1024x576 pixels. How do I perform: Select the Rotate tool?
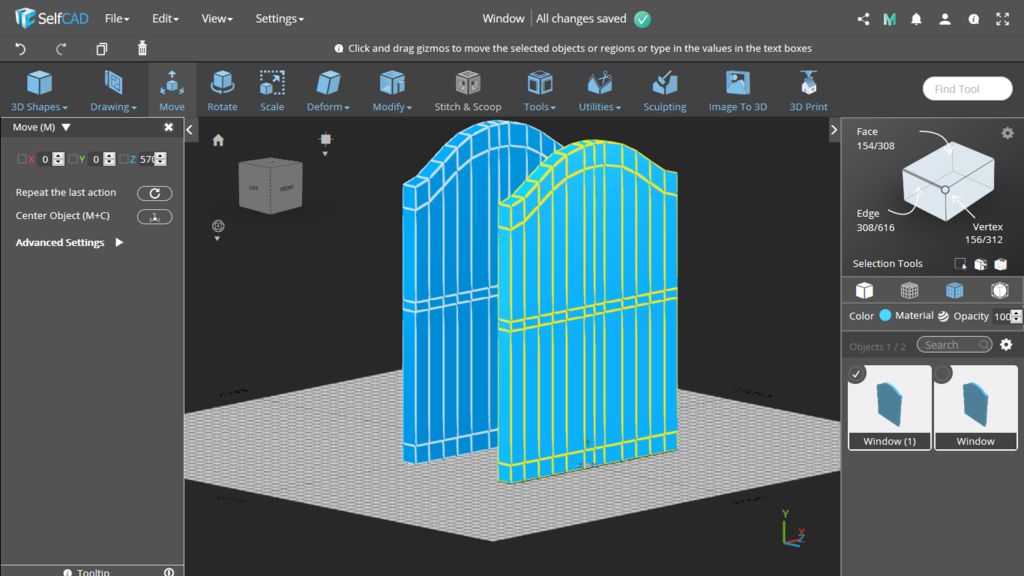pos(222,90)
